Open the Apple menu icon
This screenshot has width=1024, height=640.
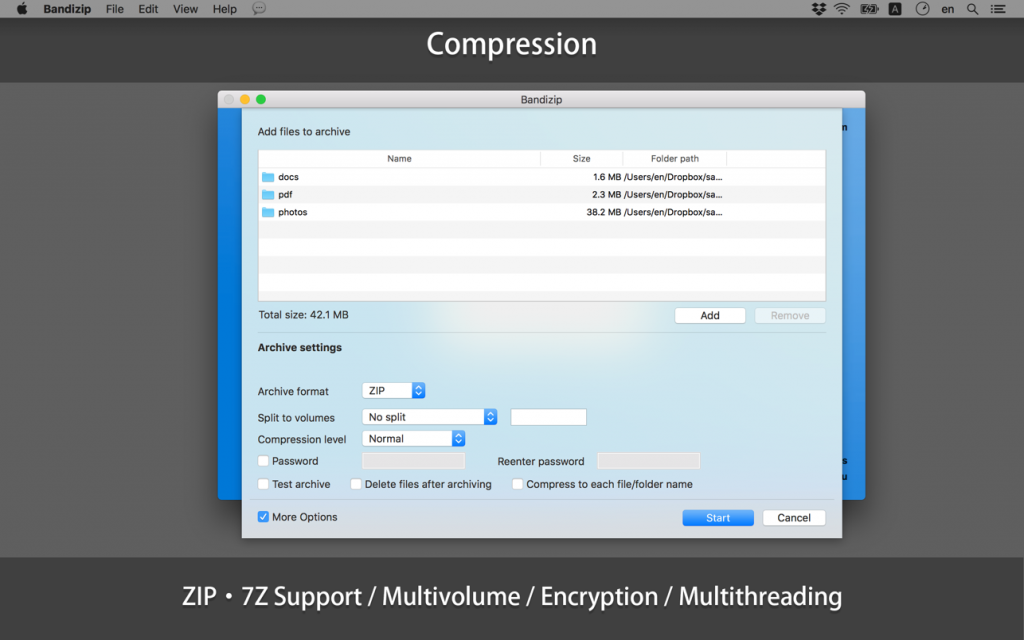pos(21,9)
